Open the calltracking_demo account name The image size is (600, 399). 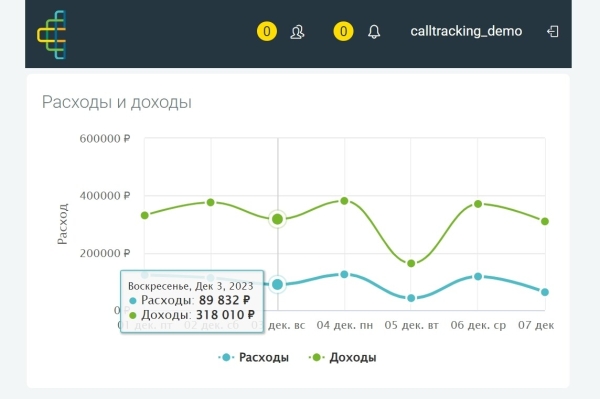coord(466,31)
